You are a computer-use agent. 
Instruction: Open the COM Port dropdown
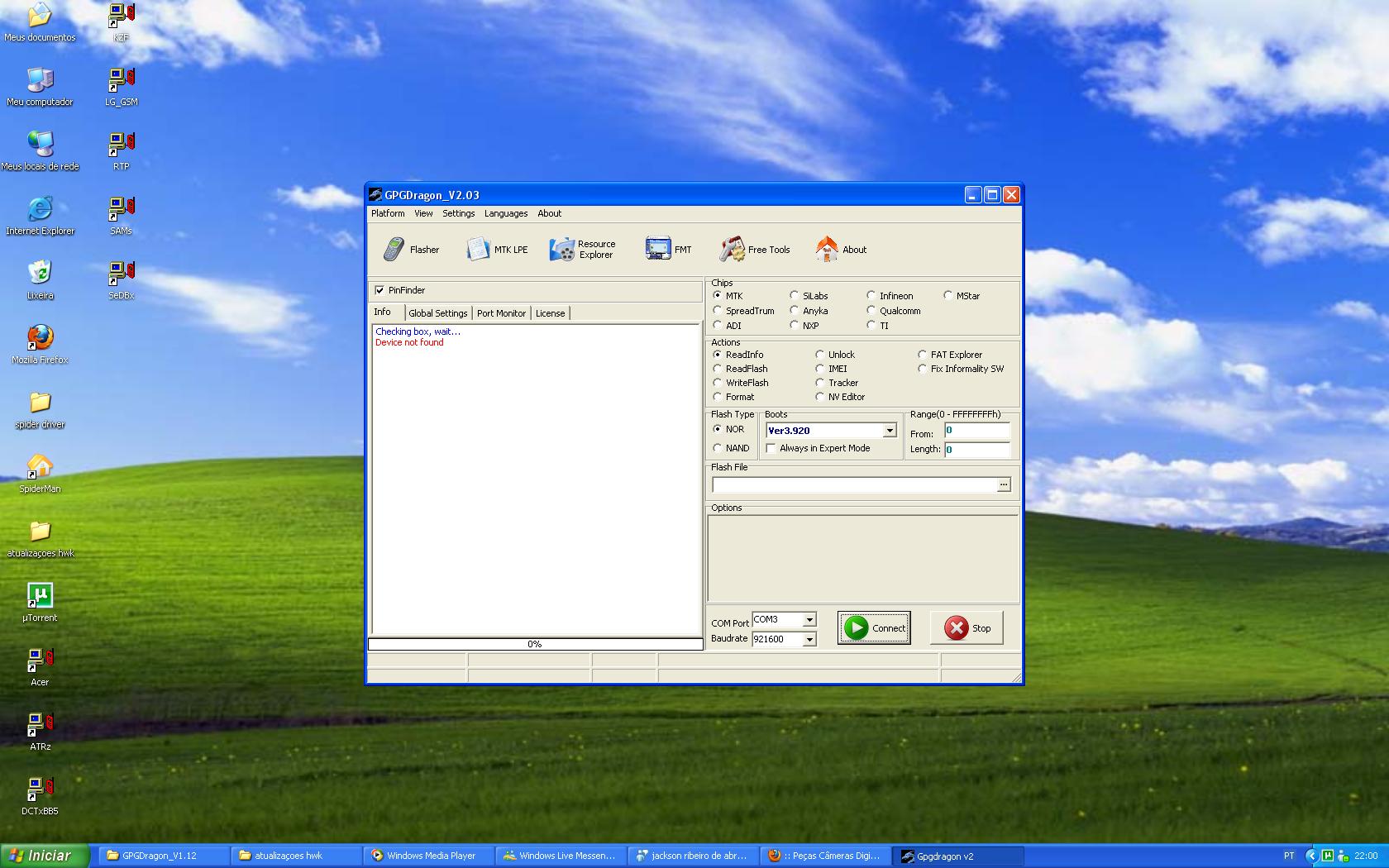(809, 620)
